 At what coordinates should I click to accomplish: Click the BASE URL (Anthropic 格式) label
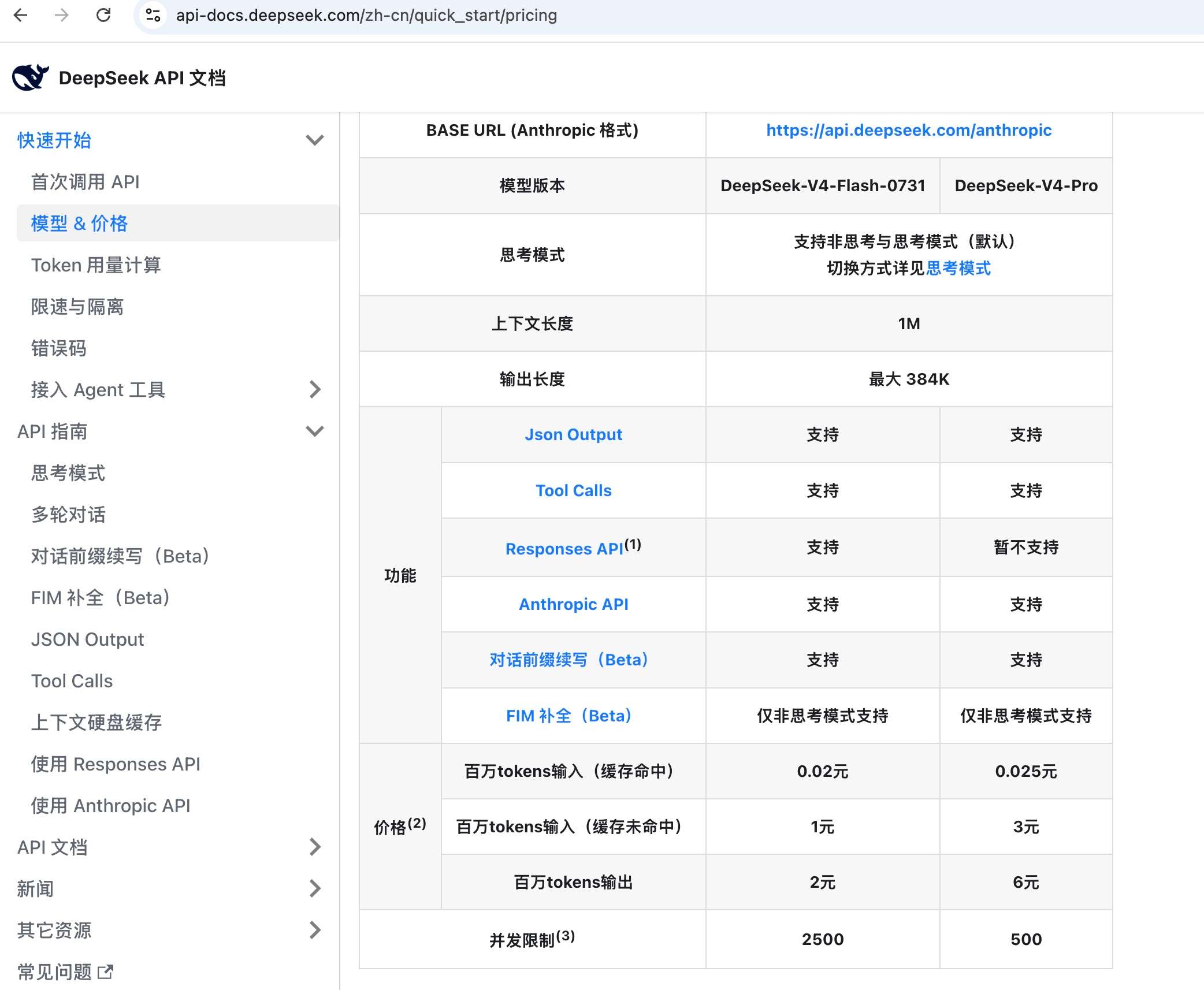point(532,130)
